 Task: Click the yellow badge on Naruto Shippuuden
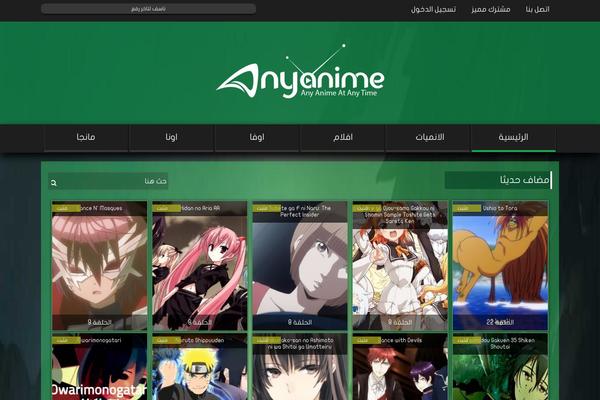click(x=166, y=340)
